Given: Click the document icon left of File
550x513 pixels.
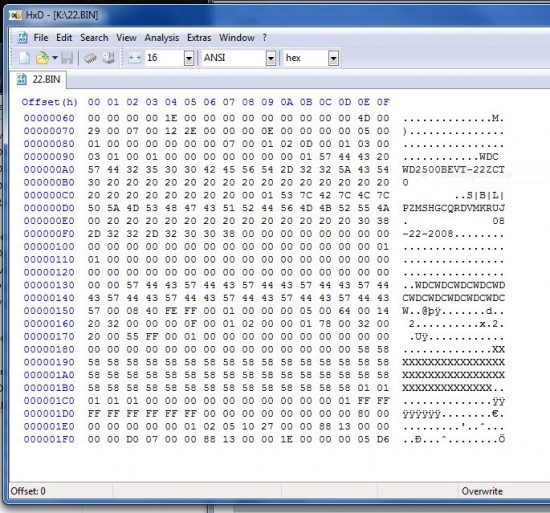Looking at the screenshot, I should [x=22, y=38].
